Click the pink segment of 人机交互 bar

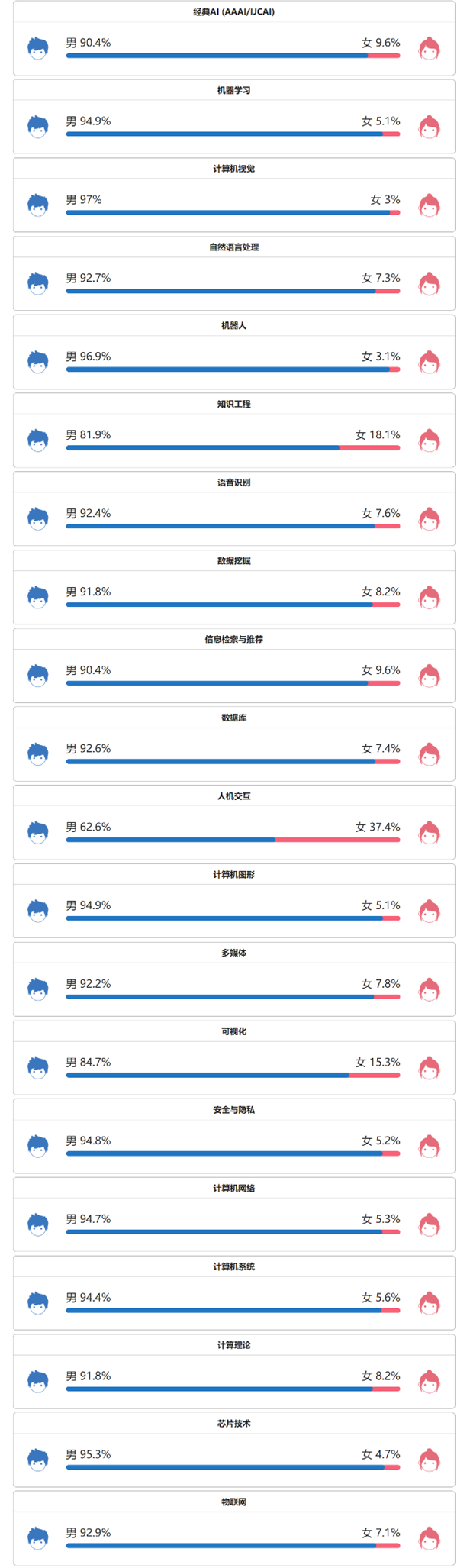pos(337,840)
